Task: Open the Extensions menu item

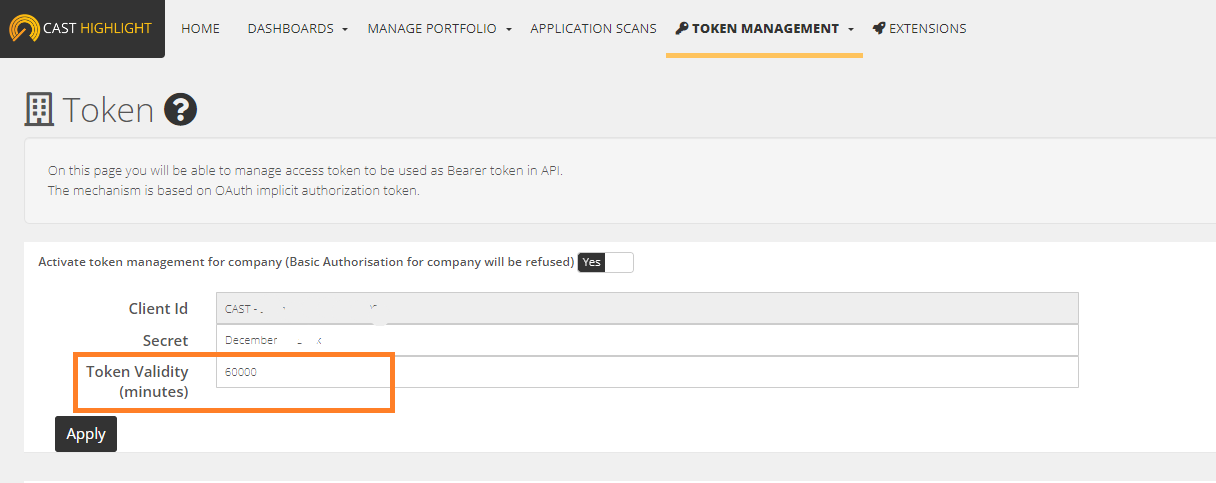Action: click(927, 28)
